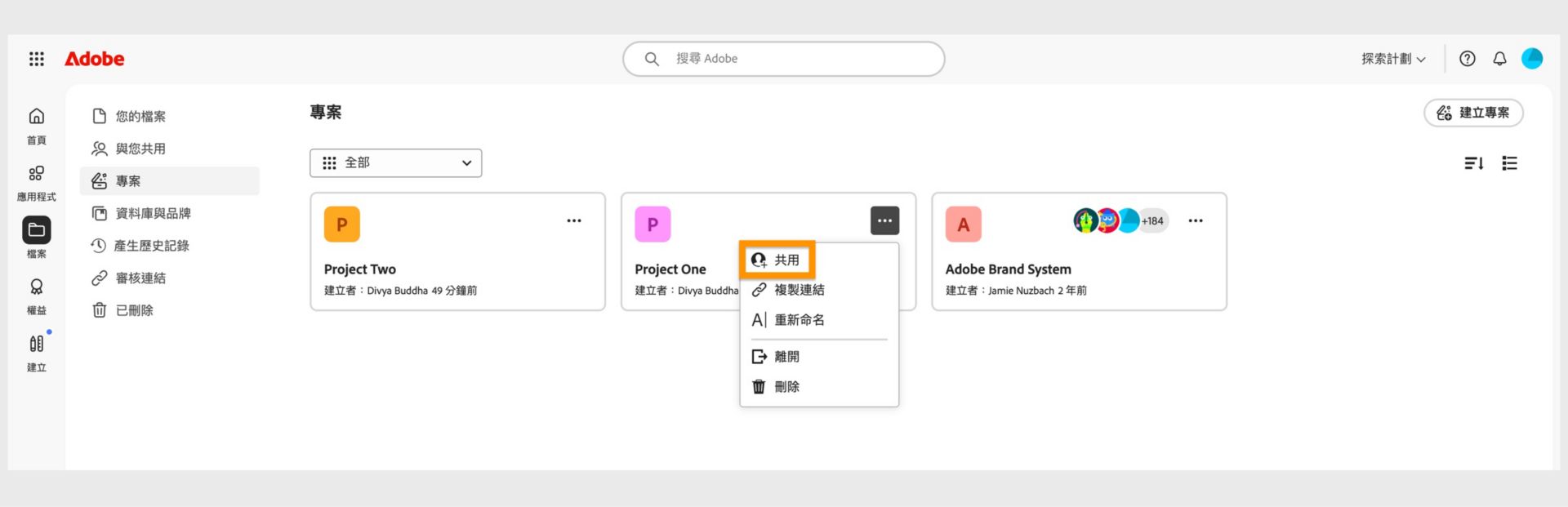
Task: Switch to list view icon
Action: pos(1509,163)
